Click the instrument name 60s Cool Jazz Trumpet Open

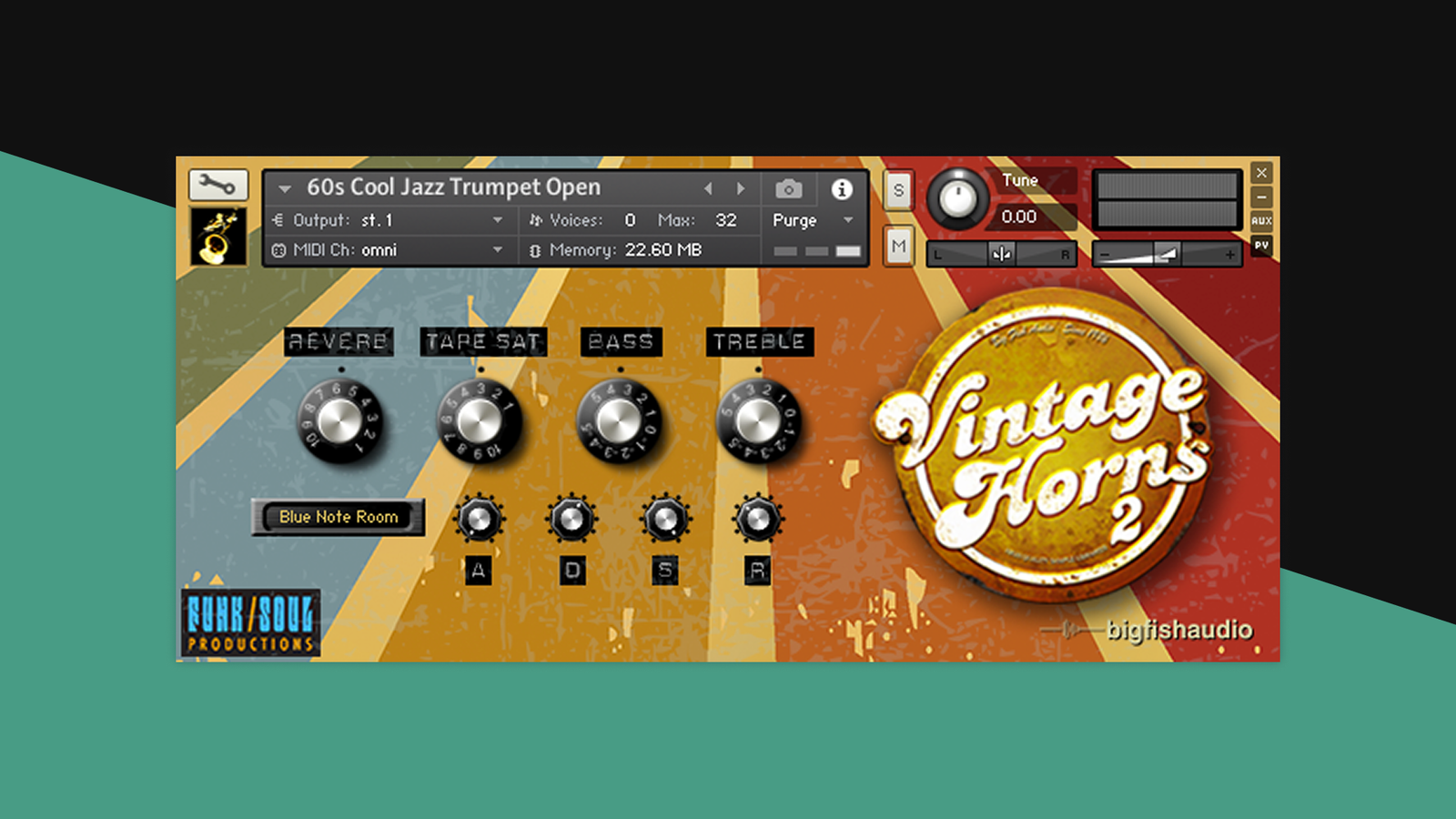(x=453, y=187)
